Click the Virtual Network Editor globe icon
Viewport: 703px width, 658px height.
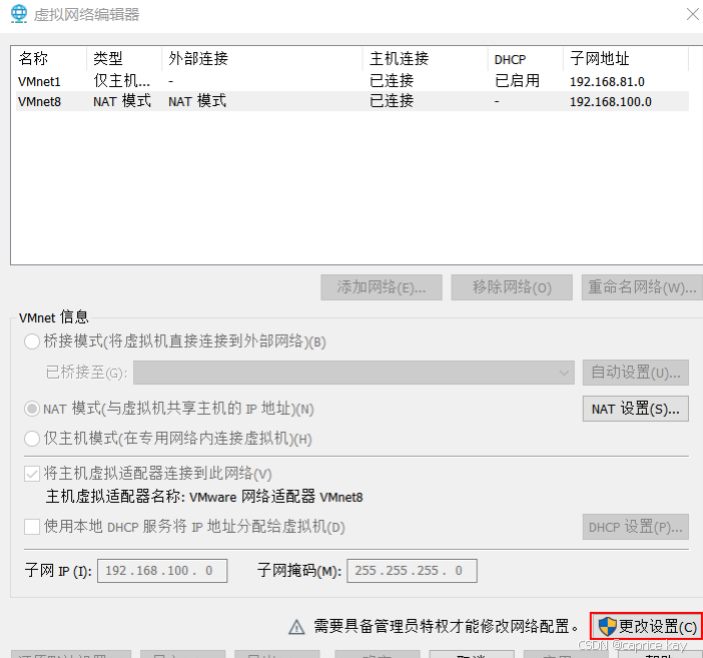click(x=19, y=14)
